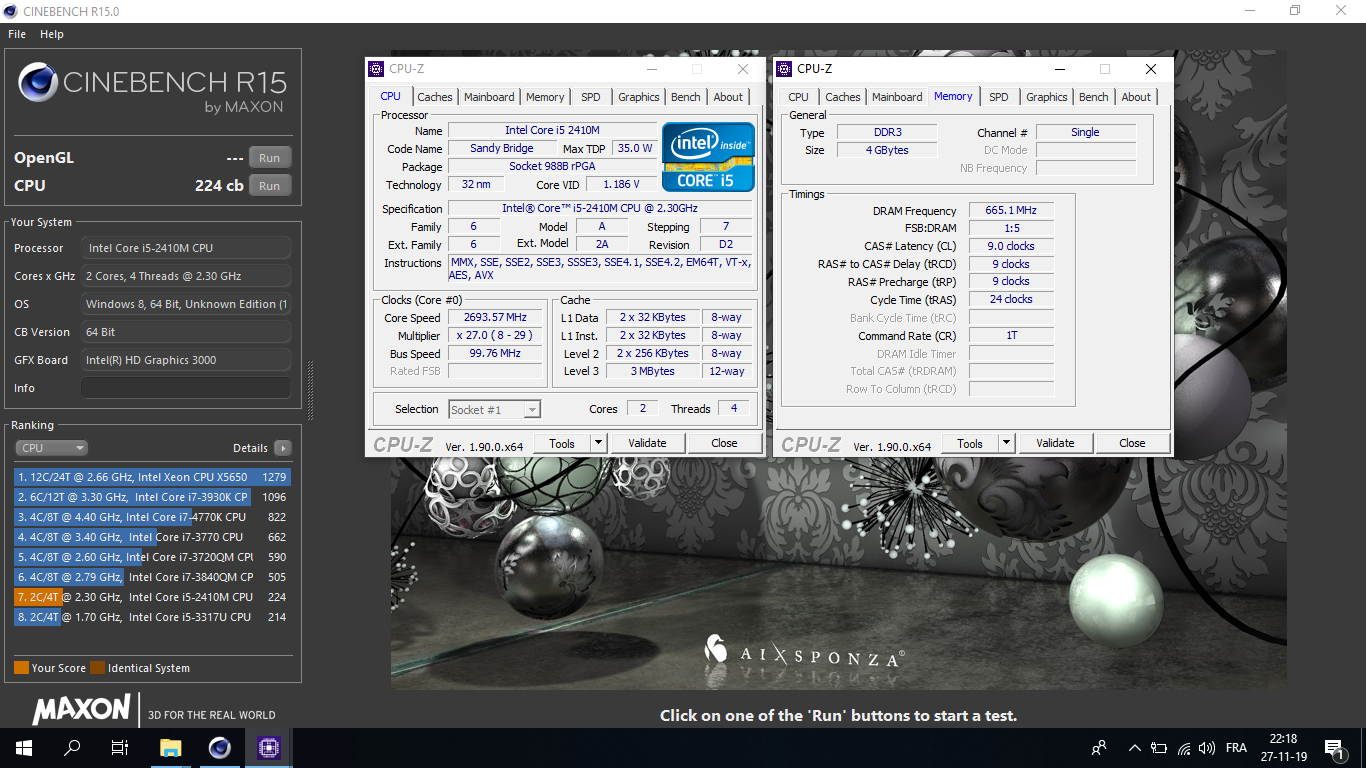The image size is (1366, 768).
Task: Open the Windows Start menu
Action: click(x=23, y=748)
